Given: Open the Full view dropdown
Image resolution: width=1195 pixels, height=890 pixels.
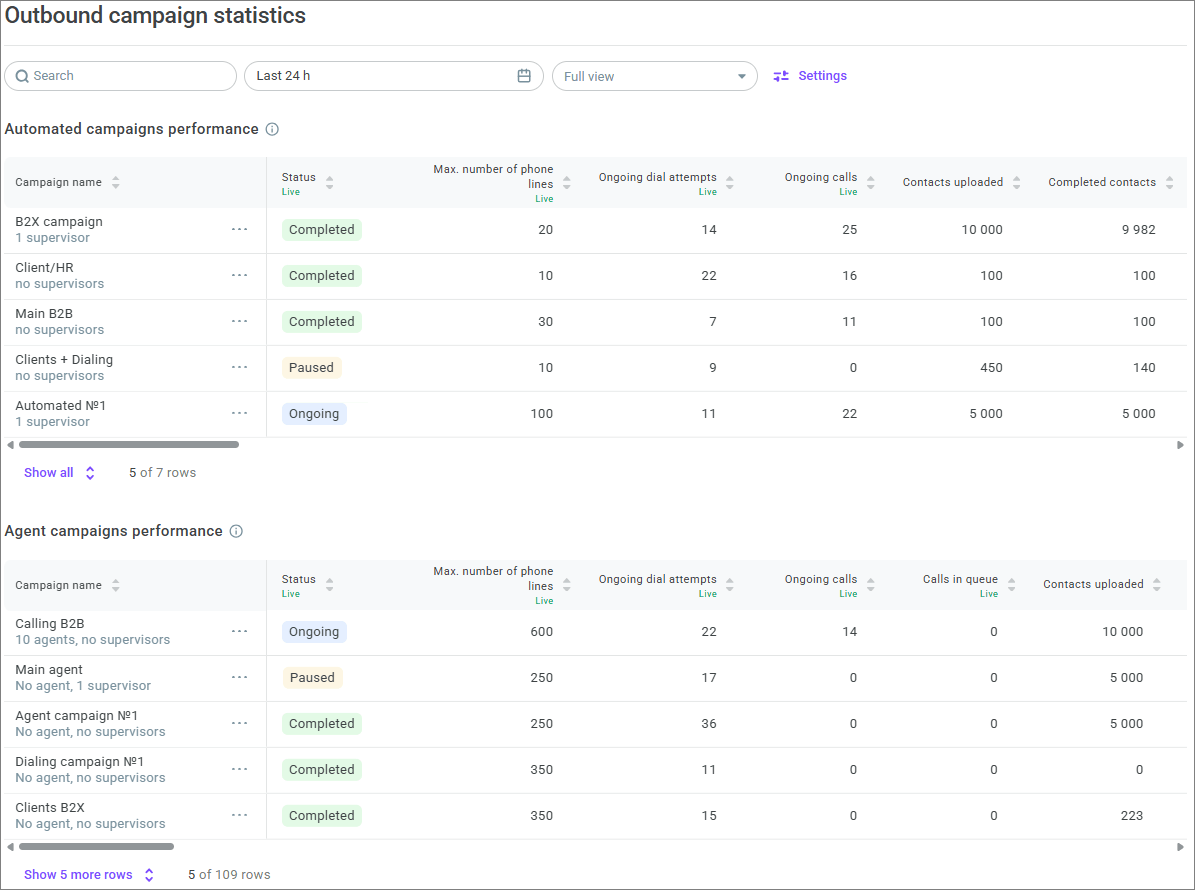Looking at the screenshot, I should (x=655, y=76).
